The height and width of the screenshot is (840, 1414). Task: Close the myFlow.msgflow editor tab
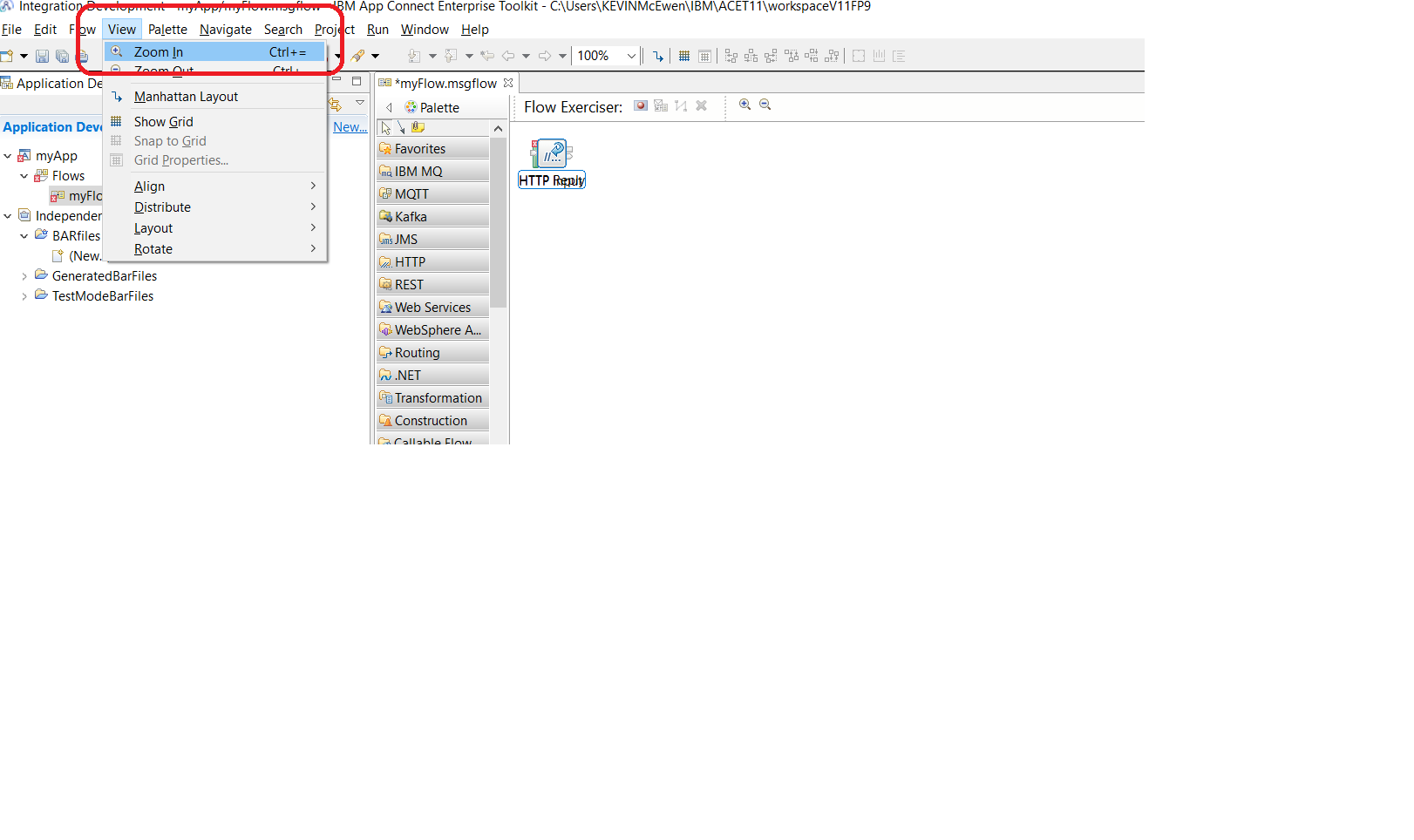pyautogui.click(x=508, y=84)
